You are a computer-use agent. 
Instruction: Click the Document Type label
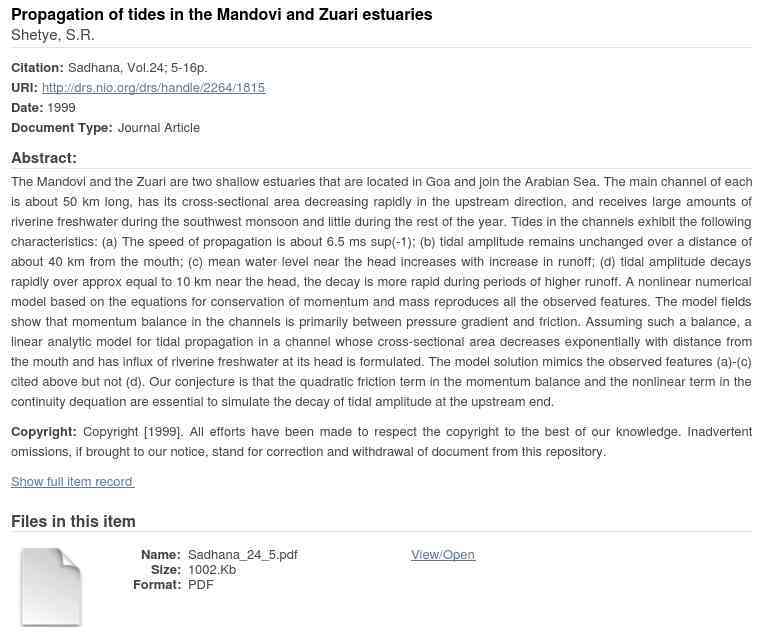tap(61, 128)
